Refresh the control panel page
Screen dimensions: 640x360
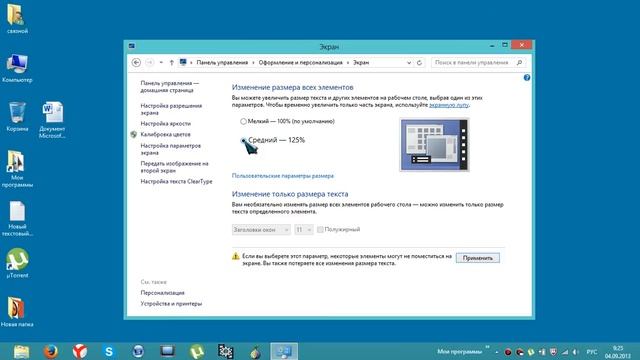coord(419,63)
